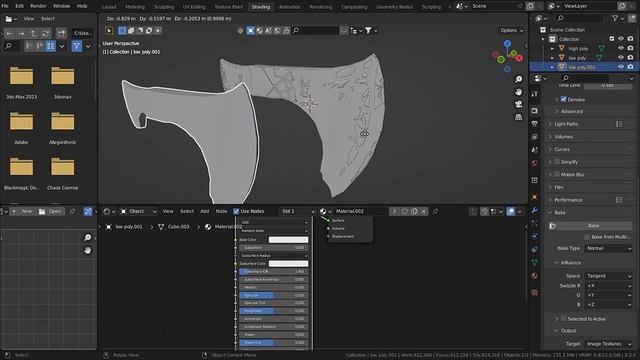Viewport: 640px width, 360px height.
Task: Open the File menu
Action: click(x=5, y=6)
